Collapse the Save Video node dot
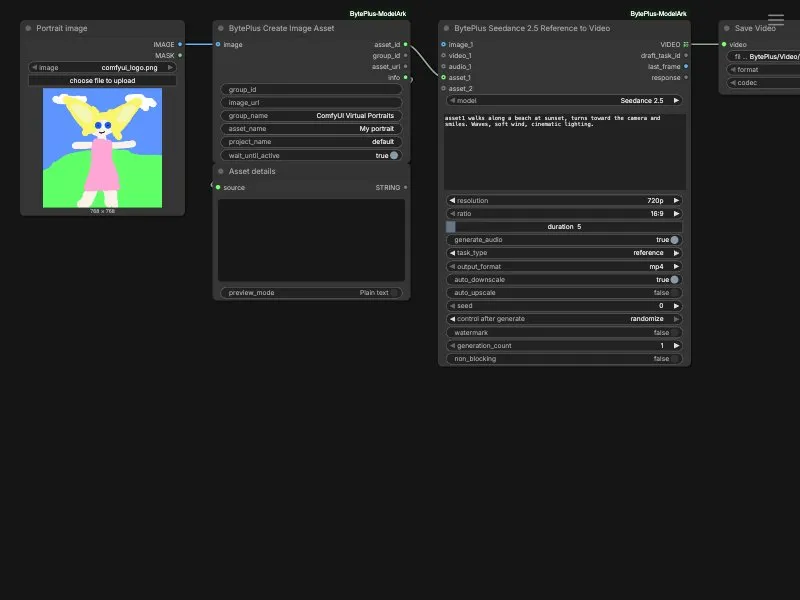The image size is (800, 600). pyautogui.click(x=727, y=29)
